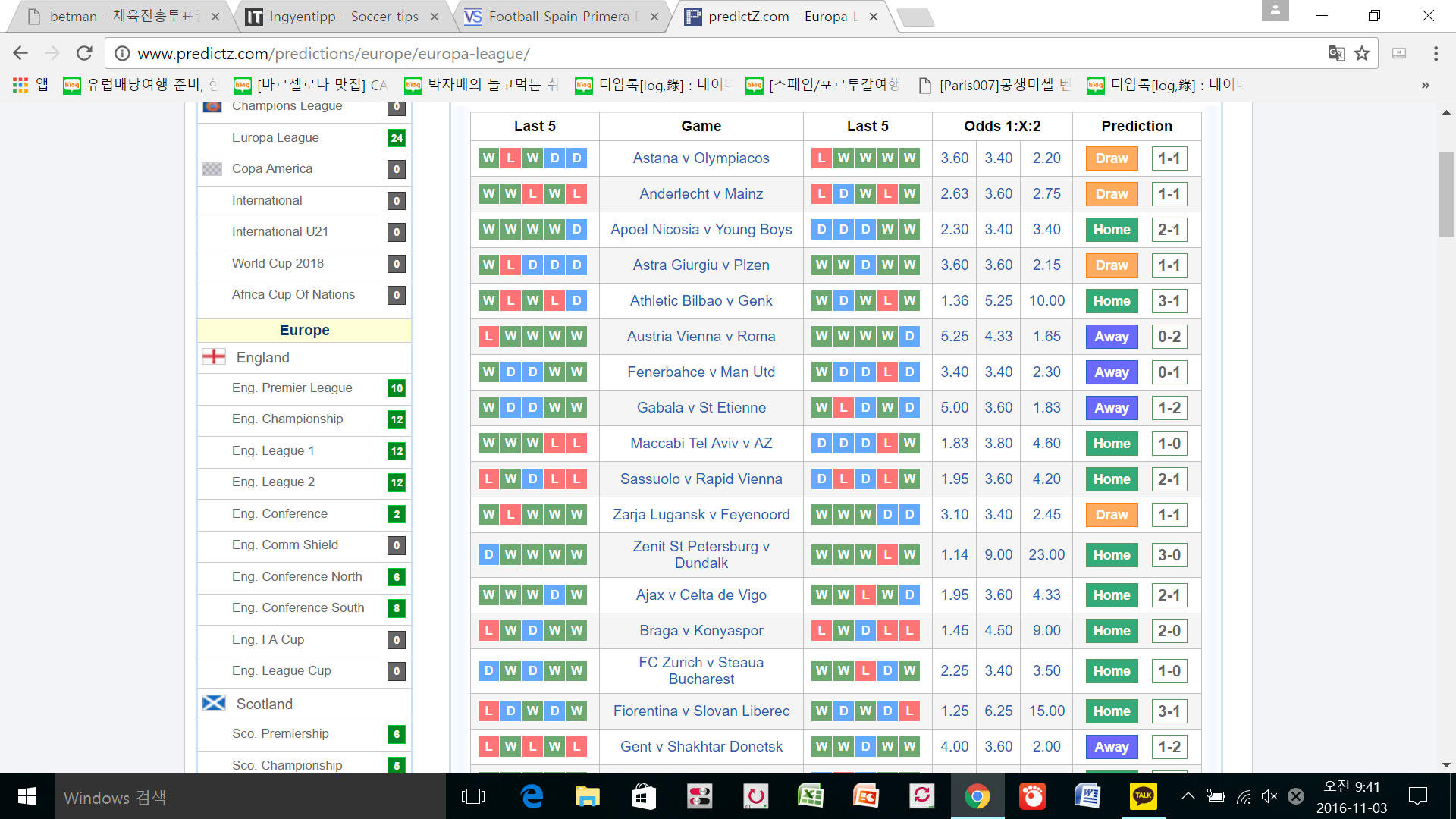Click the 3-1 score for Fiorentina v Slovan Liberec
The height and width of the screenshot is (819, 1456).
pos(1169,711)
